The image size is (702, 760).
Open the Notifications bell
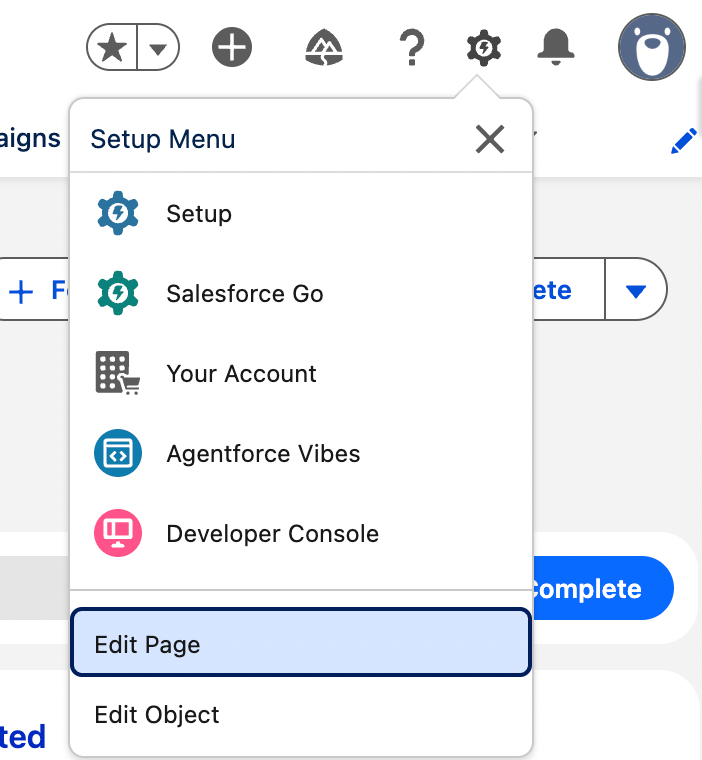[x=556, y=45]
